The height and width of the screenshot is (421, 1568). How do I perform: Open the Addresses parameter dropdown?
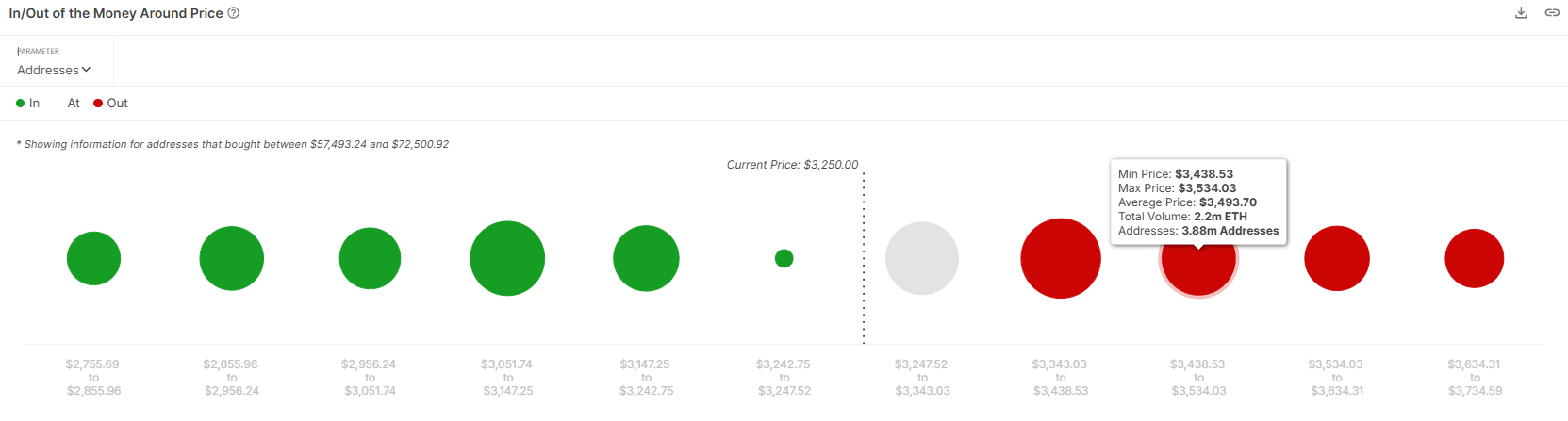54,70
